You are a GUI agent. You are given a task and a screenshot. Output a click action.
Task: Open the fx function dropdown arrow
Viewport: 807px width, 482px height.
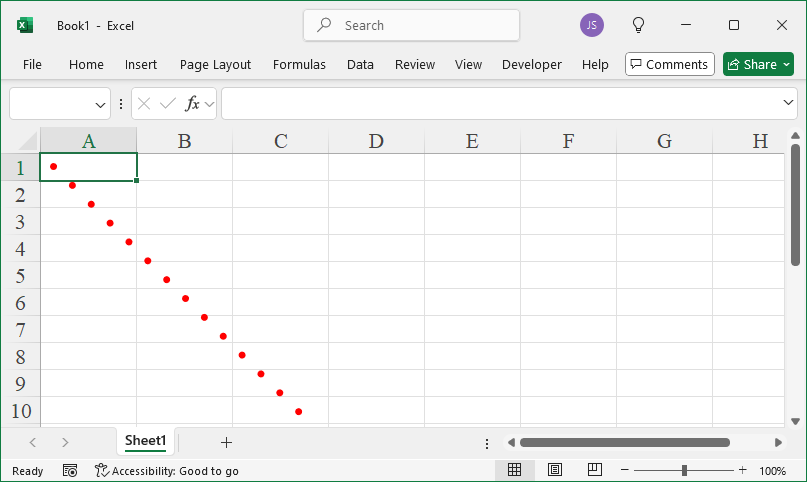tap(209, 104)
